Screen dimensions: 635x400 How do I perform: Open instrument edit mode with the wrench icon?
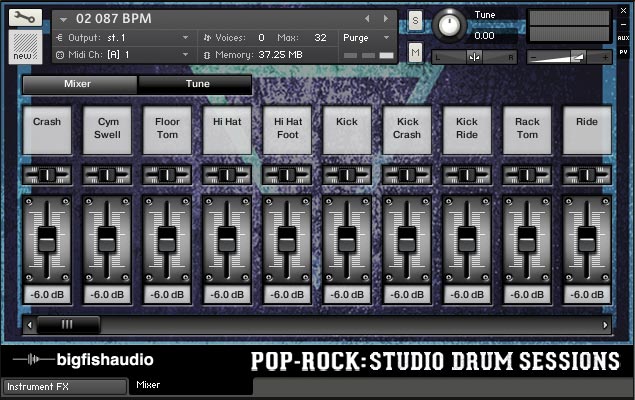click(x=25, y=18)
